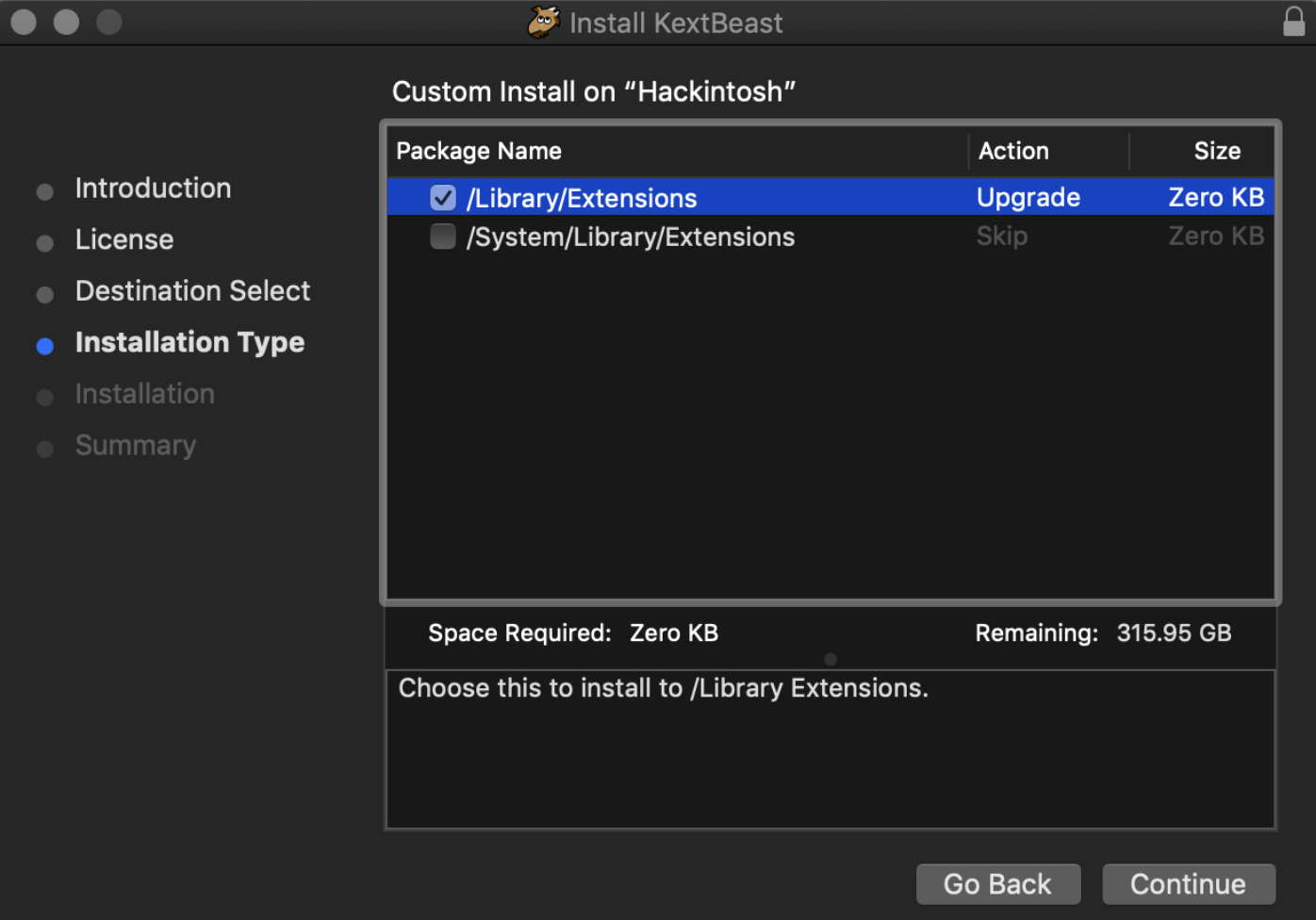Click the Installation Type step

(x=189, y=342)
